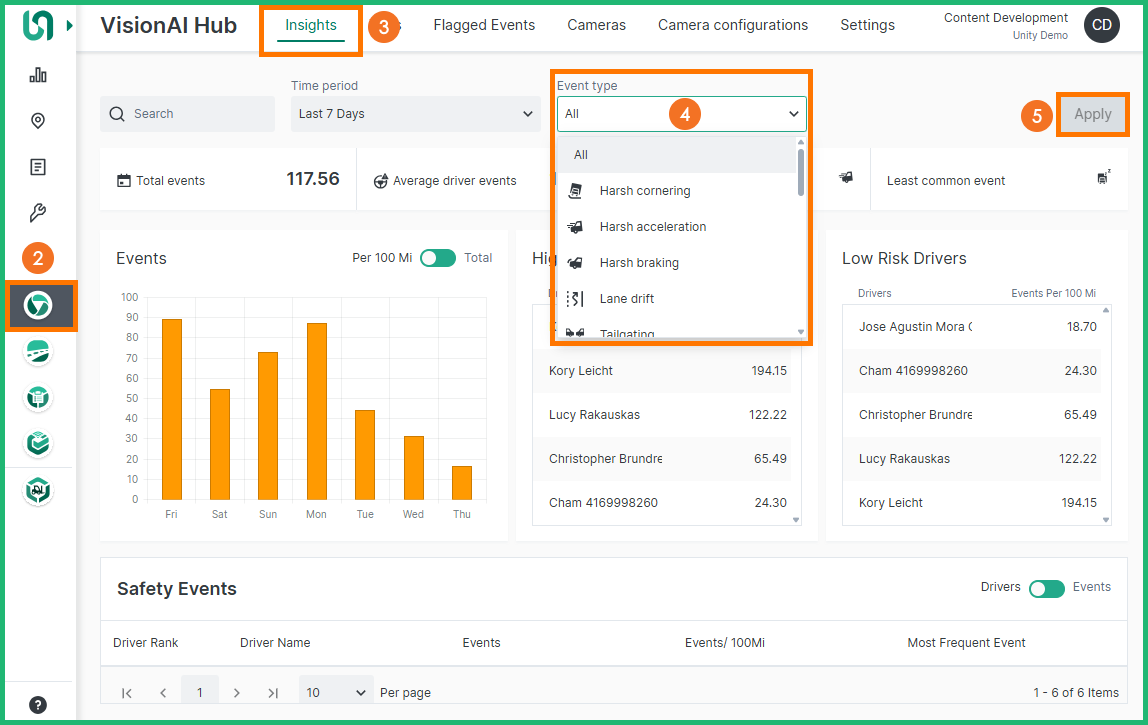Viewport: 1148px width, 725px height.
Task: Switch to the Flagged Events tab
Action: pos(484,25)
